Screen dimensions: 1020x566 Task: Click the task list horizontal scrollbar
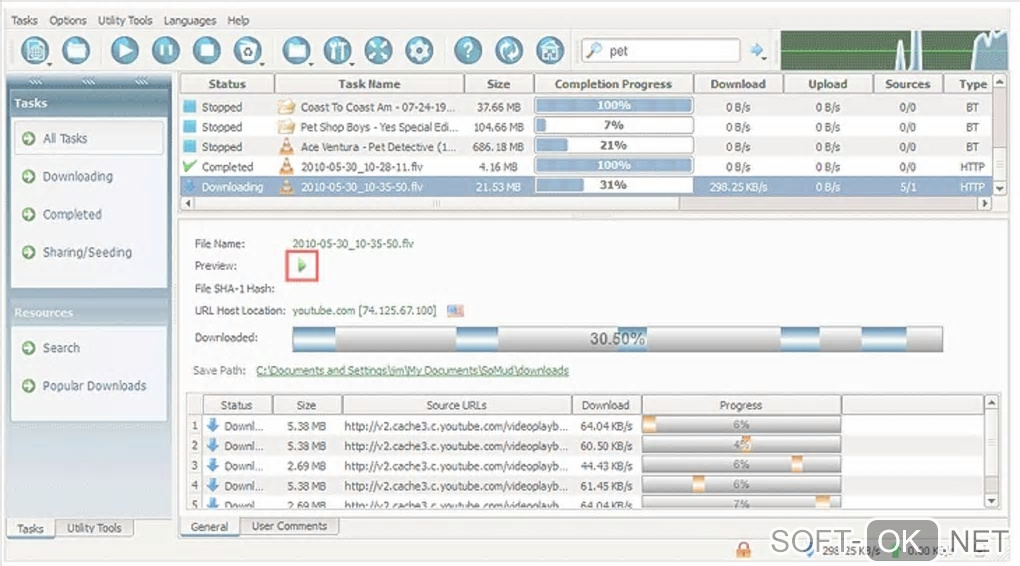click(x=585, y=204)
